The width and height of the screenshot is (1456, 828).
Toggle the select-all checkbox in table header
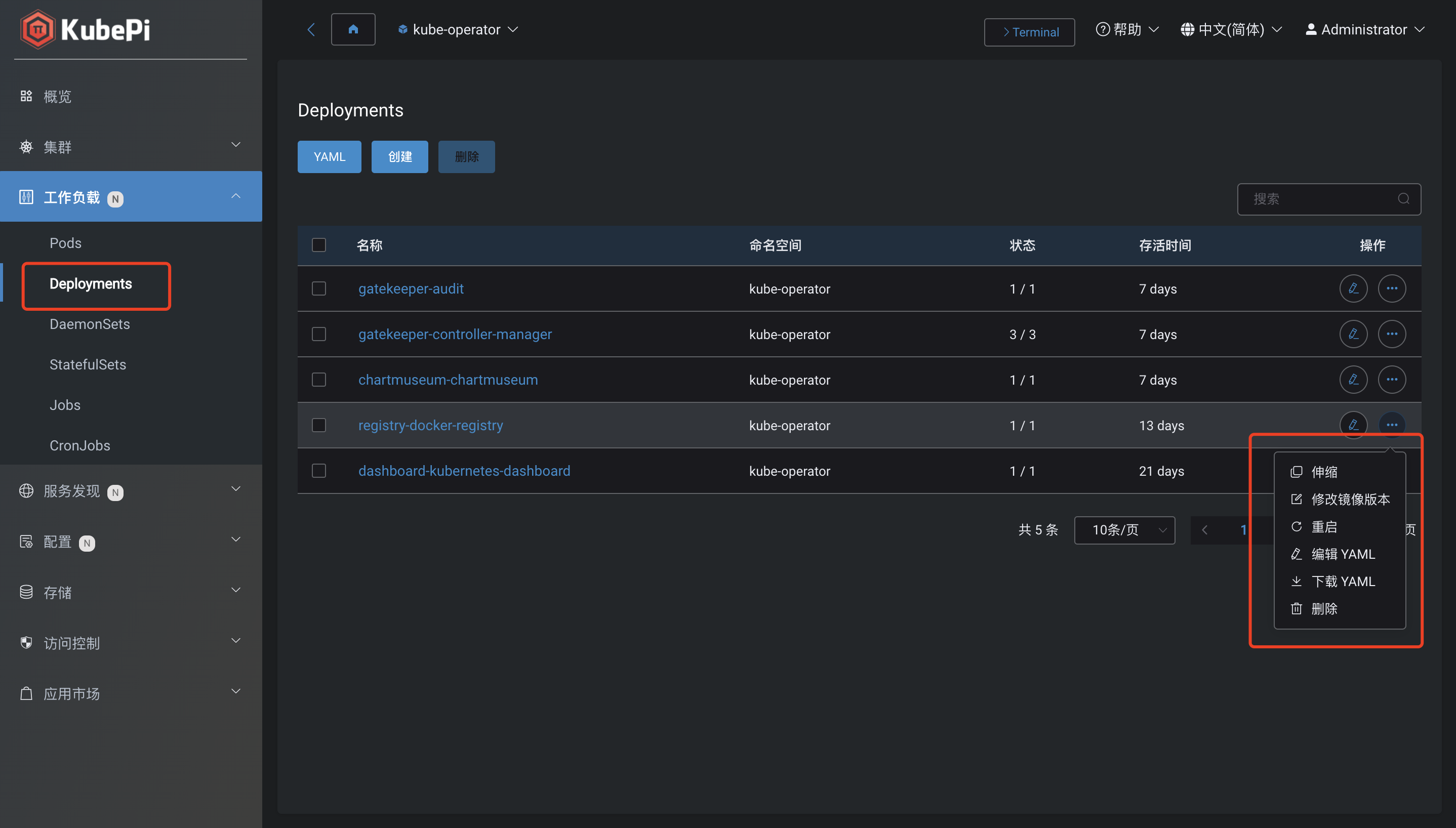[318, 245]
